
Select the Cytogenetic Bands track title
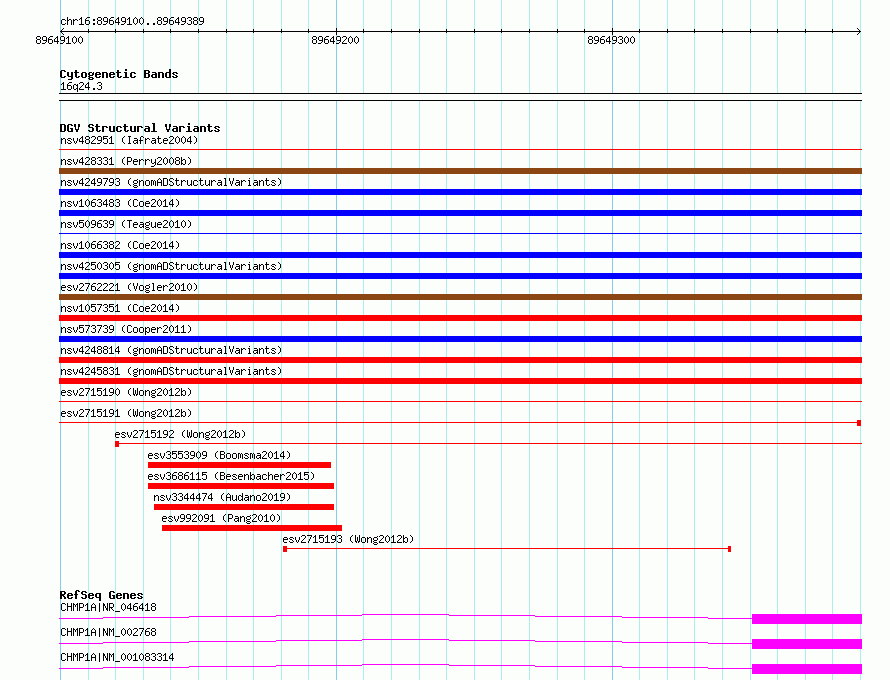point(119,74)
